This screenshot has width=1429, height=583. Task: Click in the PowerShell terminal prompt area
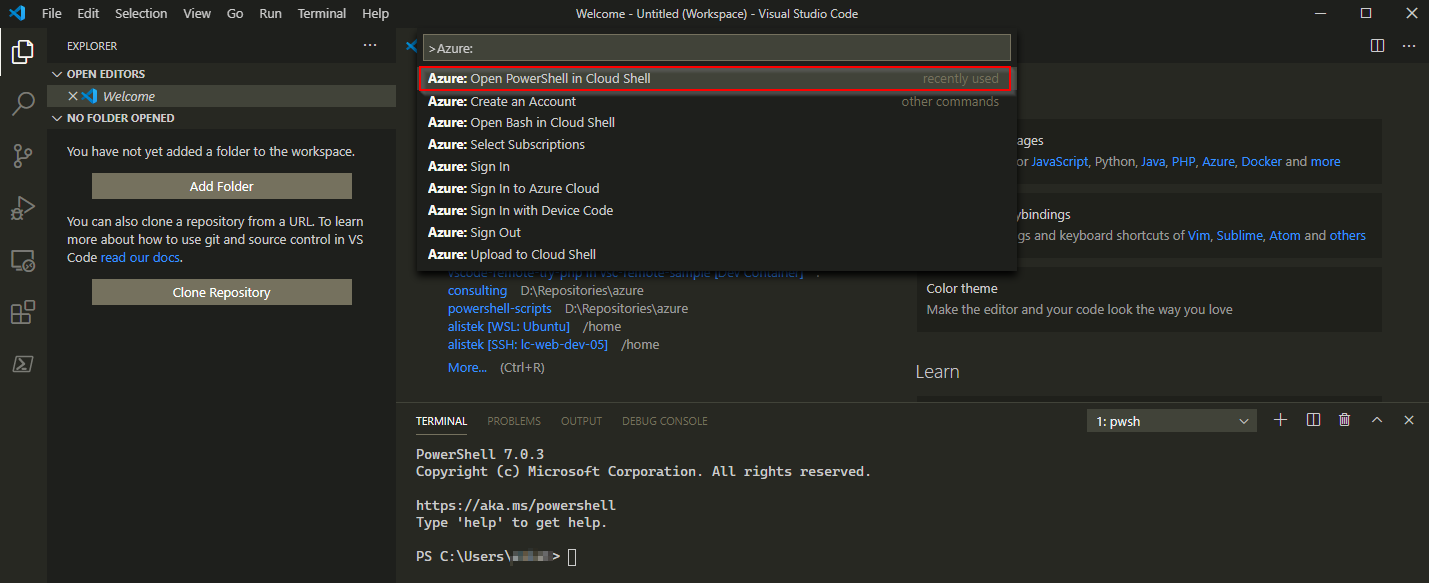point(572,556)
